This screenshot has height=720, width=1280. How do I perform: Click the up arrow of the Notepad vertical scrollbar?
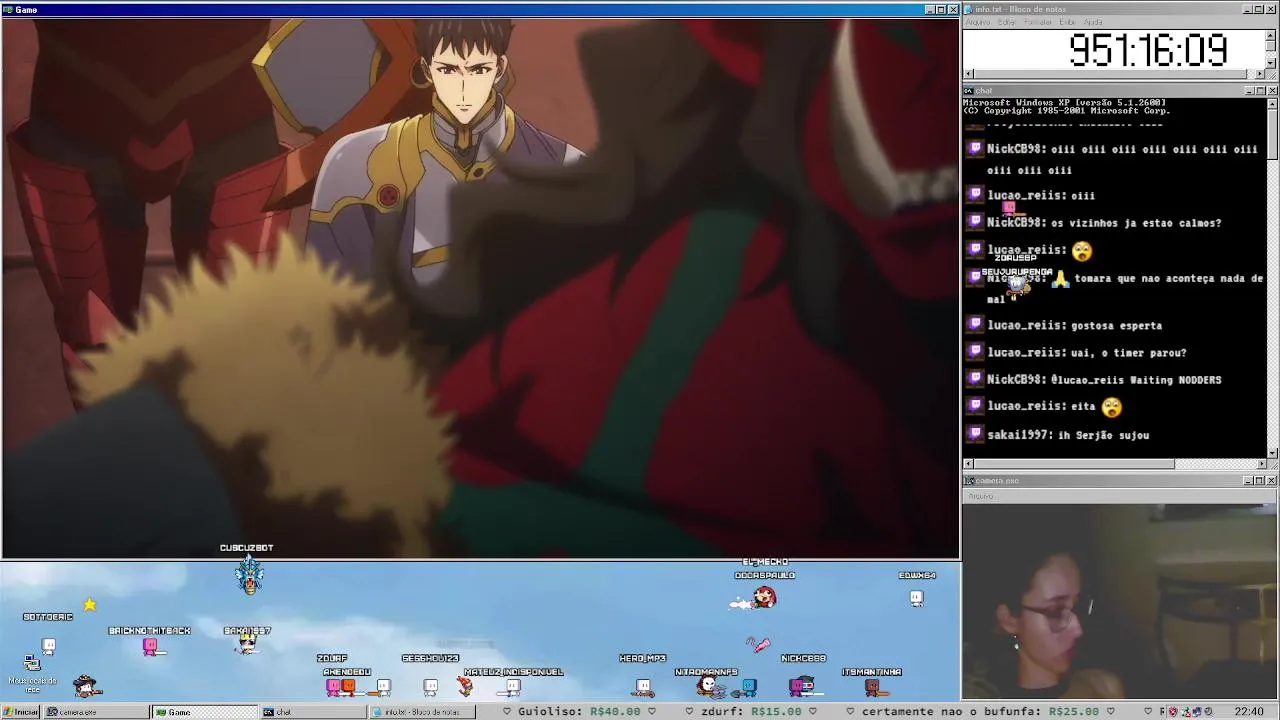[x=1272, y=34]
